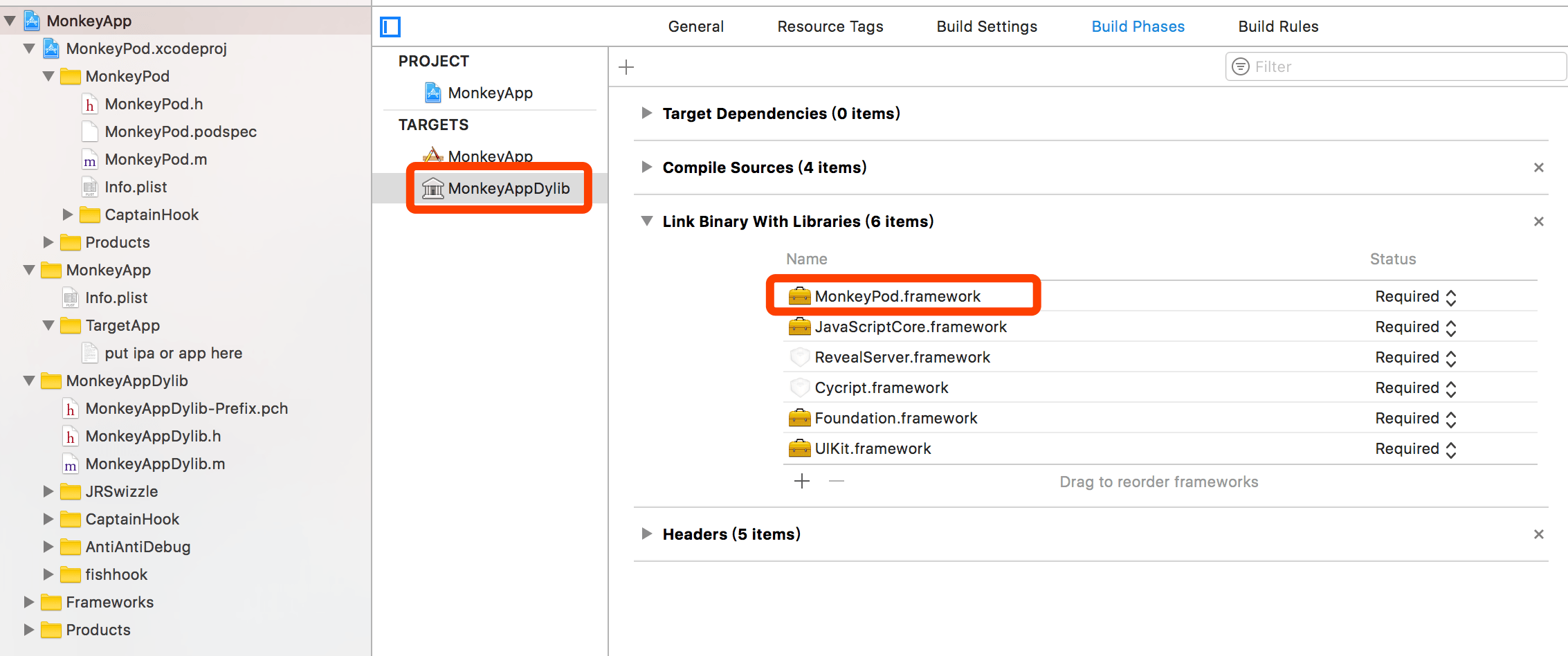
Task: Click the MonkeyPod Info.plist file icon
Action: pos(90,188)
